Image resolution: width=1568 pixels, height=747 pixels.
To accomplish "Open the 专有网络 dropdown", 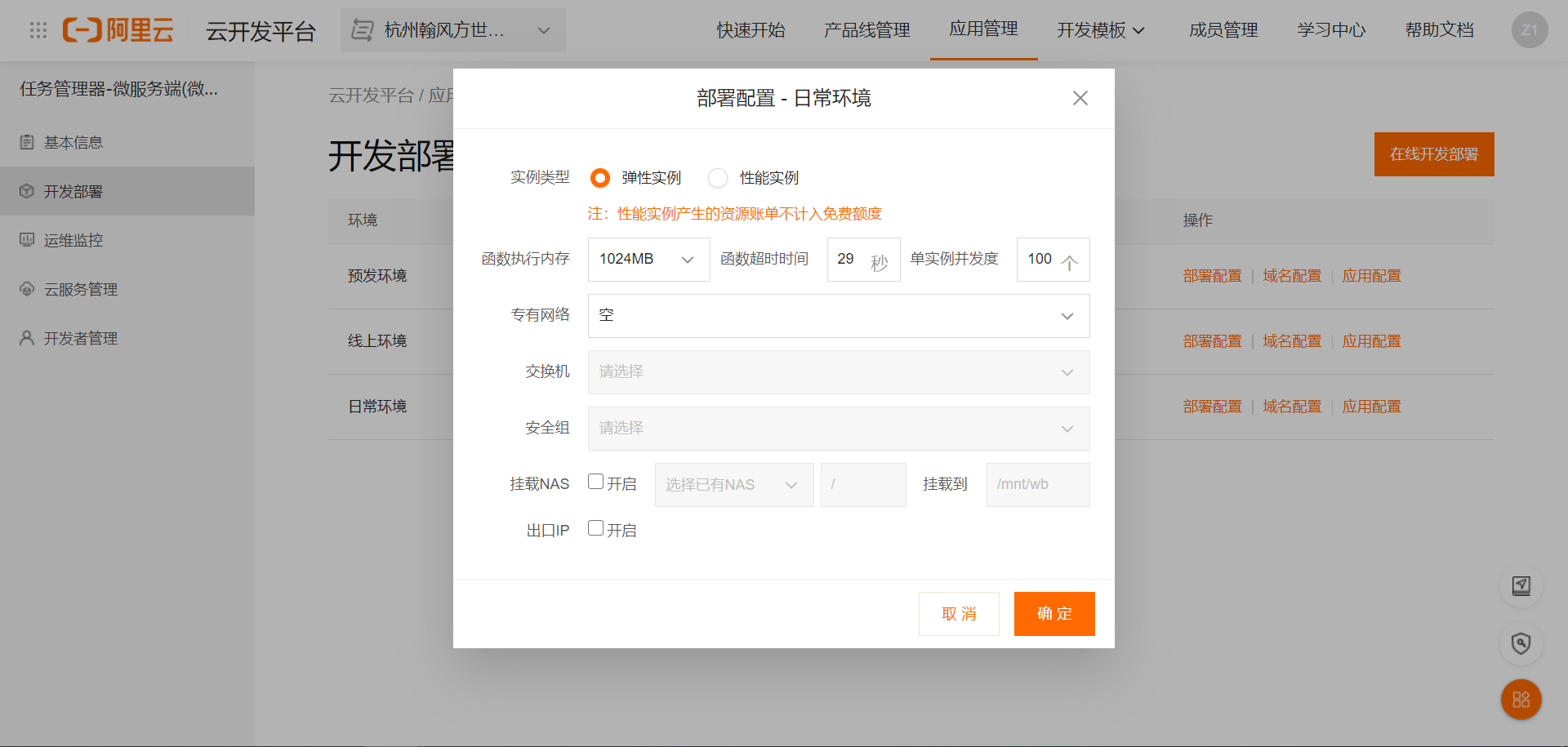I will 839,316.
